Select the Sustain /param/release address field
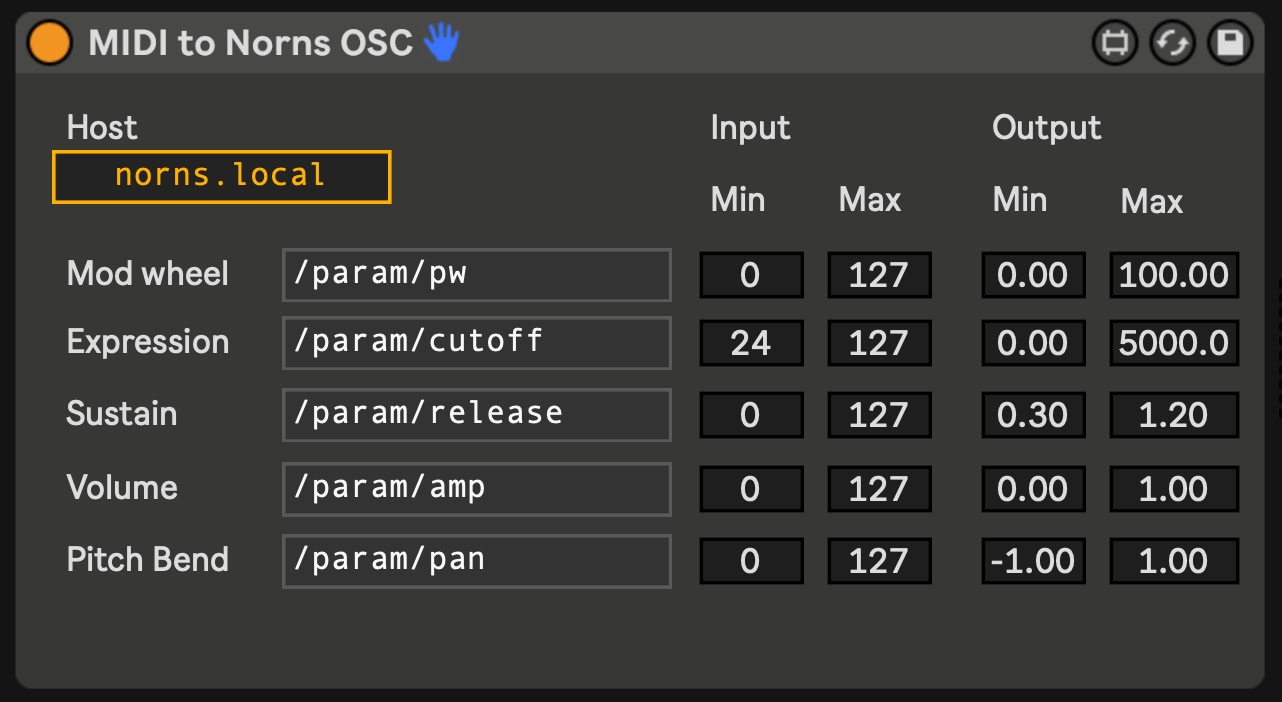1282x702 pixels. point(476,415)
